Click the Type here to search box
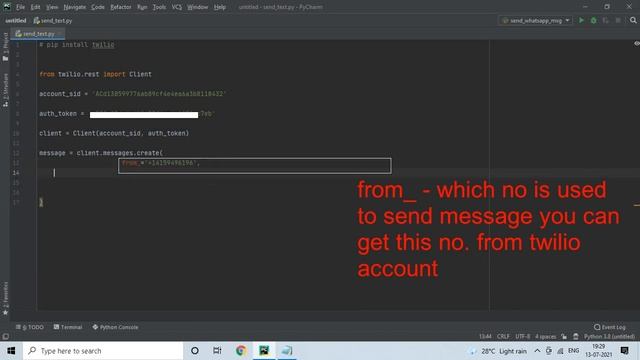 (x=103, y=351)
